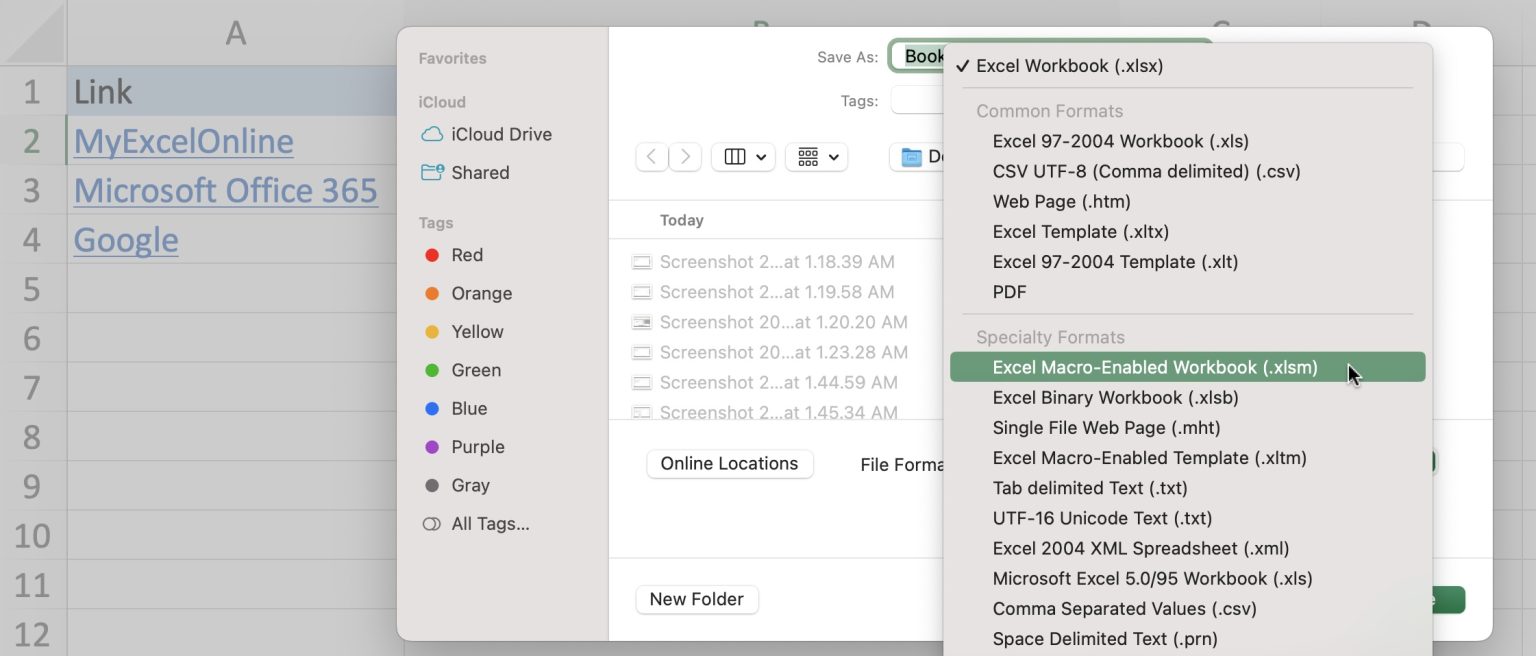Toggle the Blue tag
Screen dimensions: 1536x656
431,408
